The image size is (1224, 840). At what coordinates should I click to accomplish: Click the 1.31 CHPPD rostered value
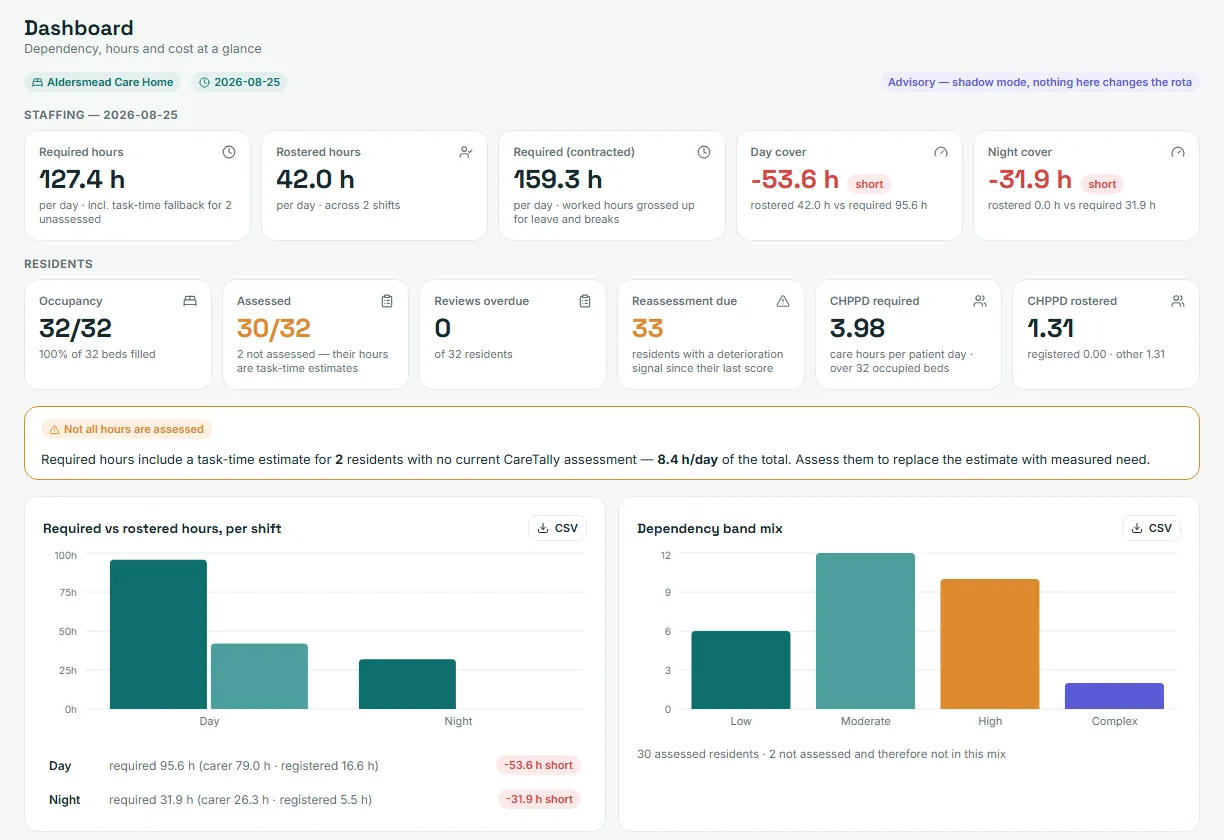pyautogui.click(x=1053, y=328)
